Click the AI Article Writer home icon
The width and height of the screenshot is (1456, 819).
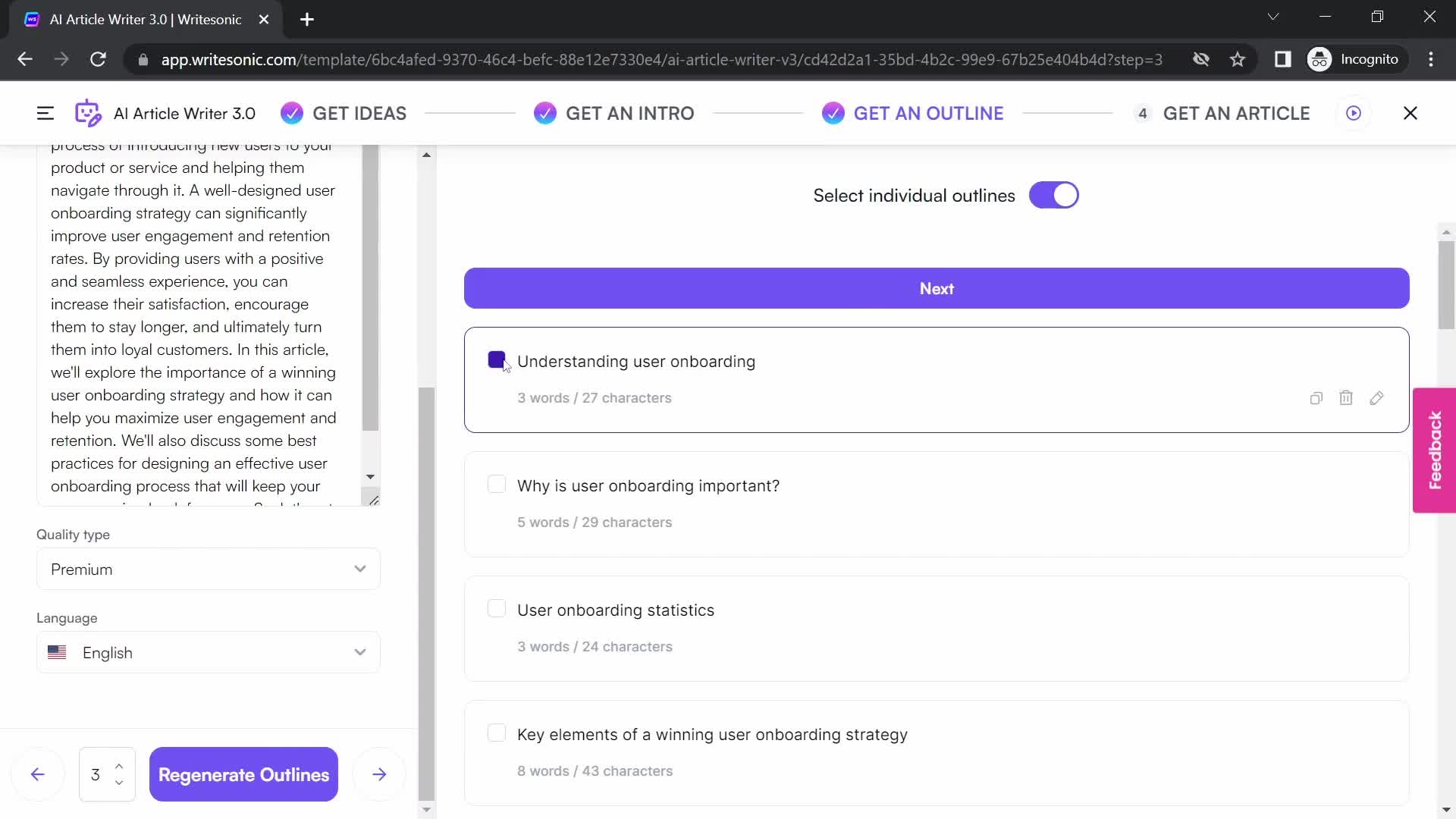pyautogui.click(x=88, y=112)
